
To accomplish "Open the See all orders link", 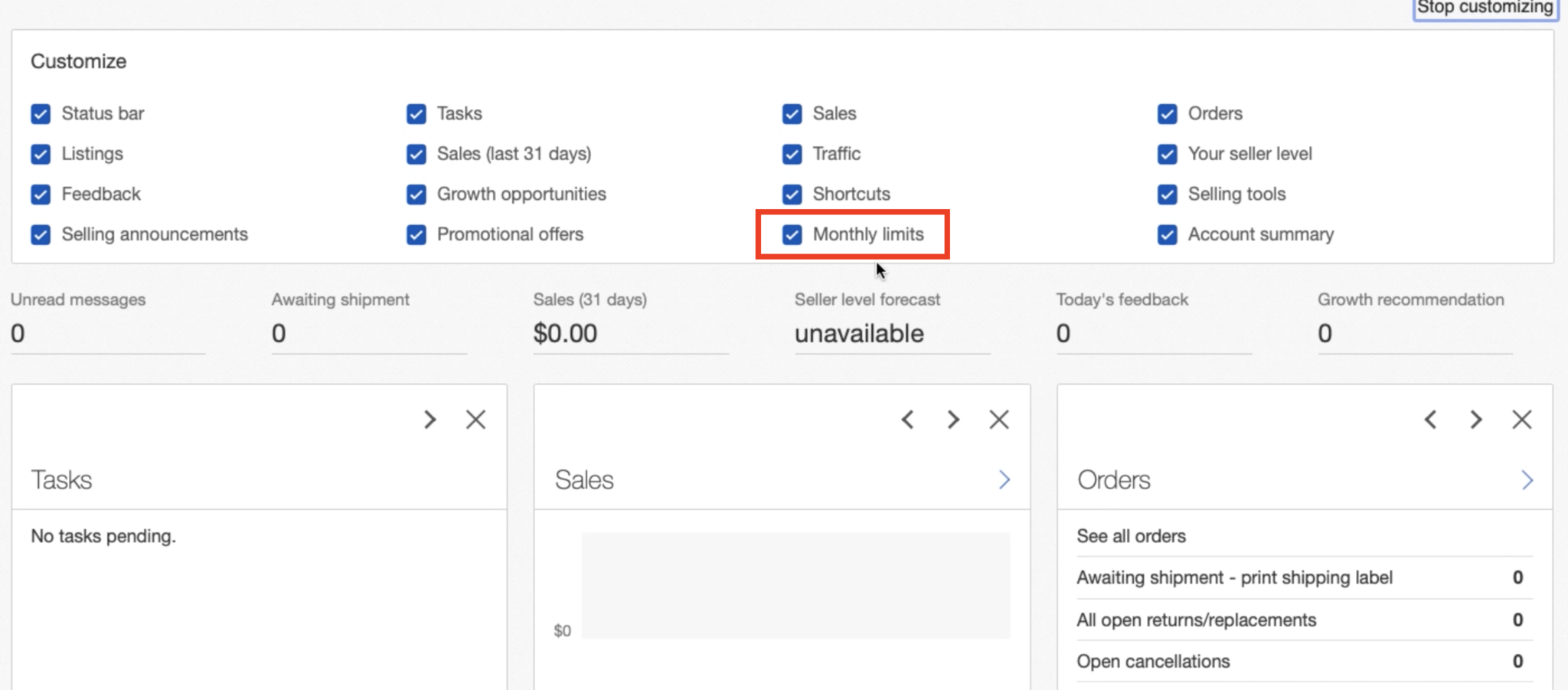I will (x=1131, y=536).
